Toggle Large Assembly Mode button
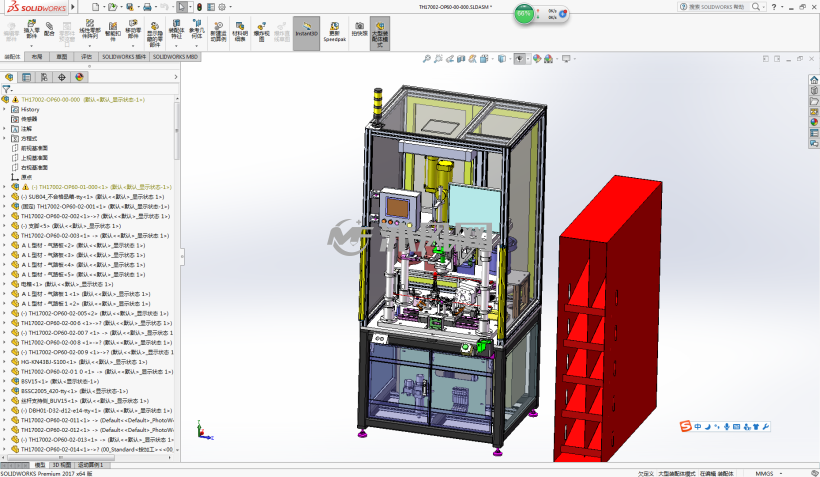The image size is (820, 477). 380,33
